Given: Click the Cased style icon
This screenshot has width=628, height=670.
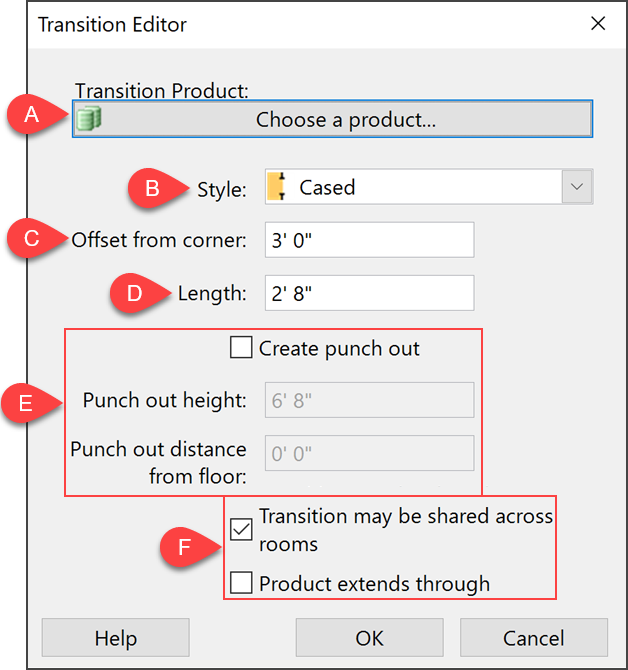Looking at the screenshot, I should tap(276, 187).
